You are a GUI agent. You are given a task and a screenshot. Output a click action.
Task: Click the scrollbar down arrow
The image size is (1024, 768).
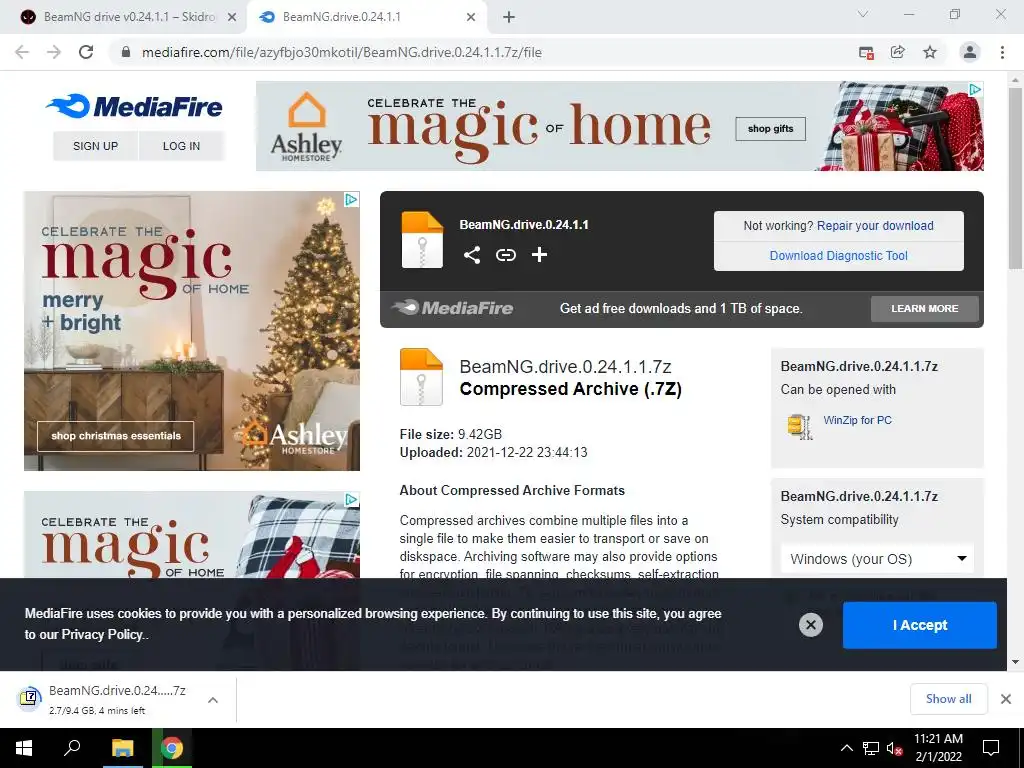click(1015, 662)
